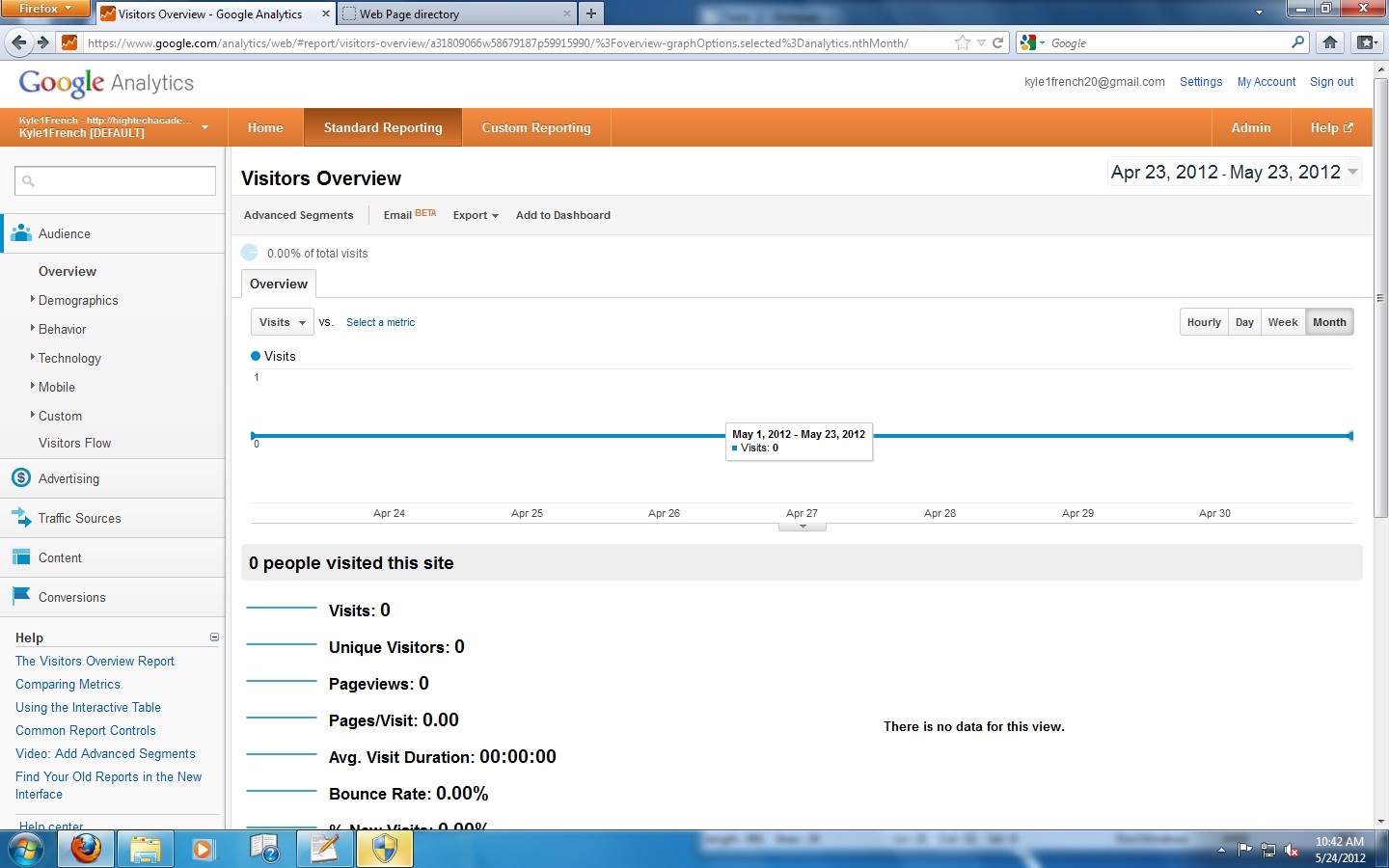Open the Advertising section icon
Viewport: 1389px width, 868px height.
[20, 478]
